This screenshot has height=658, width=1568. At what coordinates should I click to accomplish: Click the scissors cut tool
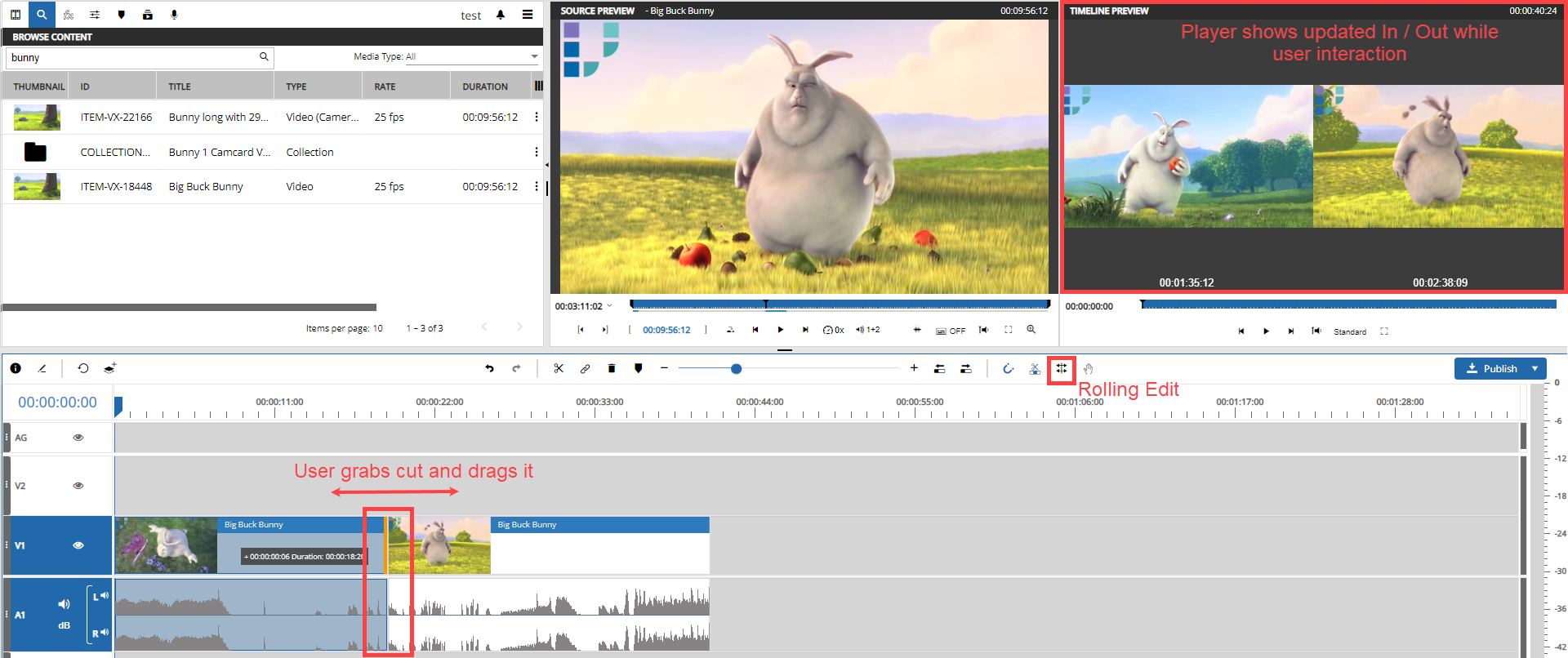pyautogui.click(x=559, y=369)
